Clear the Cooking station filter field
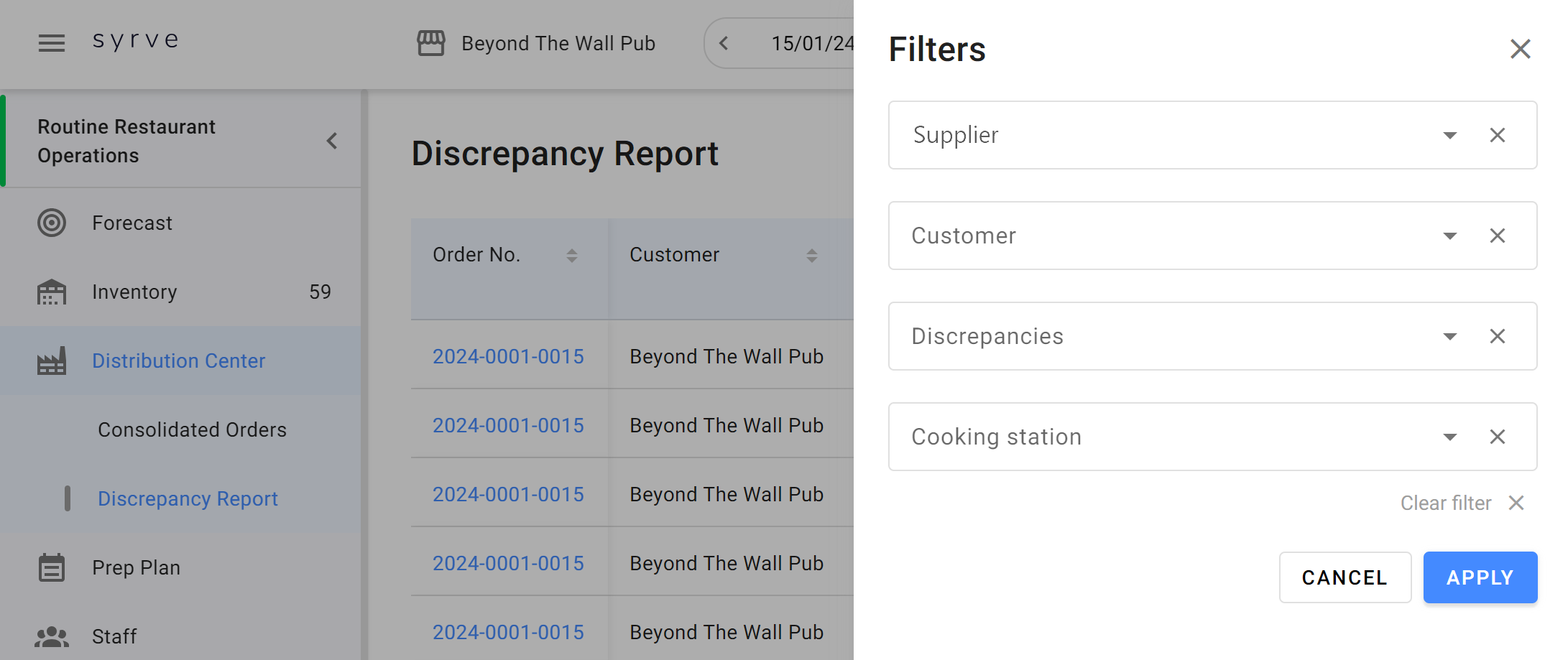1568x660 pixels. (1497, 437)
